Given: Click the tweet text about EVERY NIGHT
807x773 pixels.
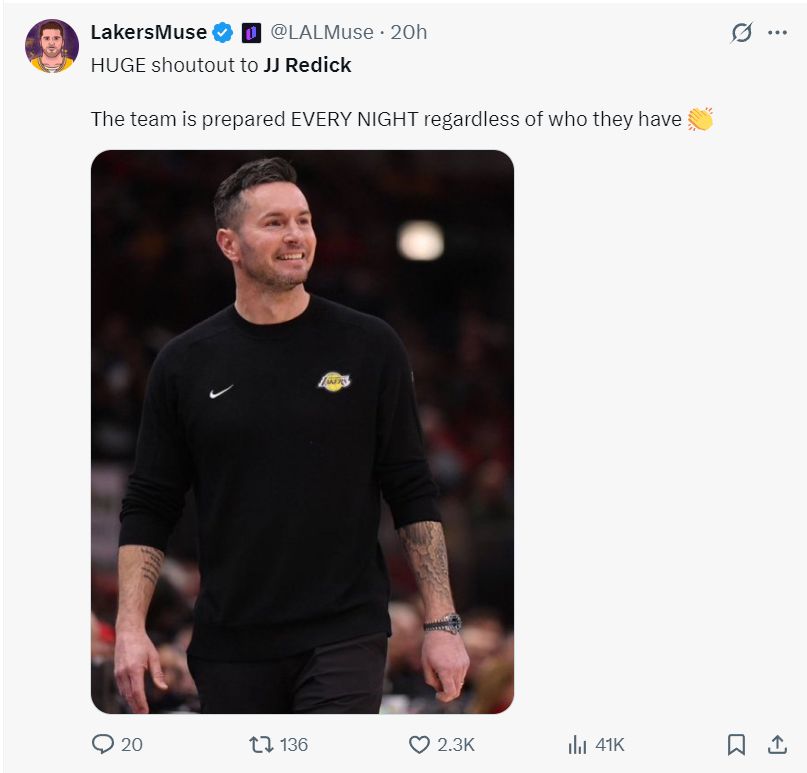Looking at the screenshot, I should coord(386,119).
